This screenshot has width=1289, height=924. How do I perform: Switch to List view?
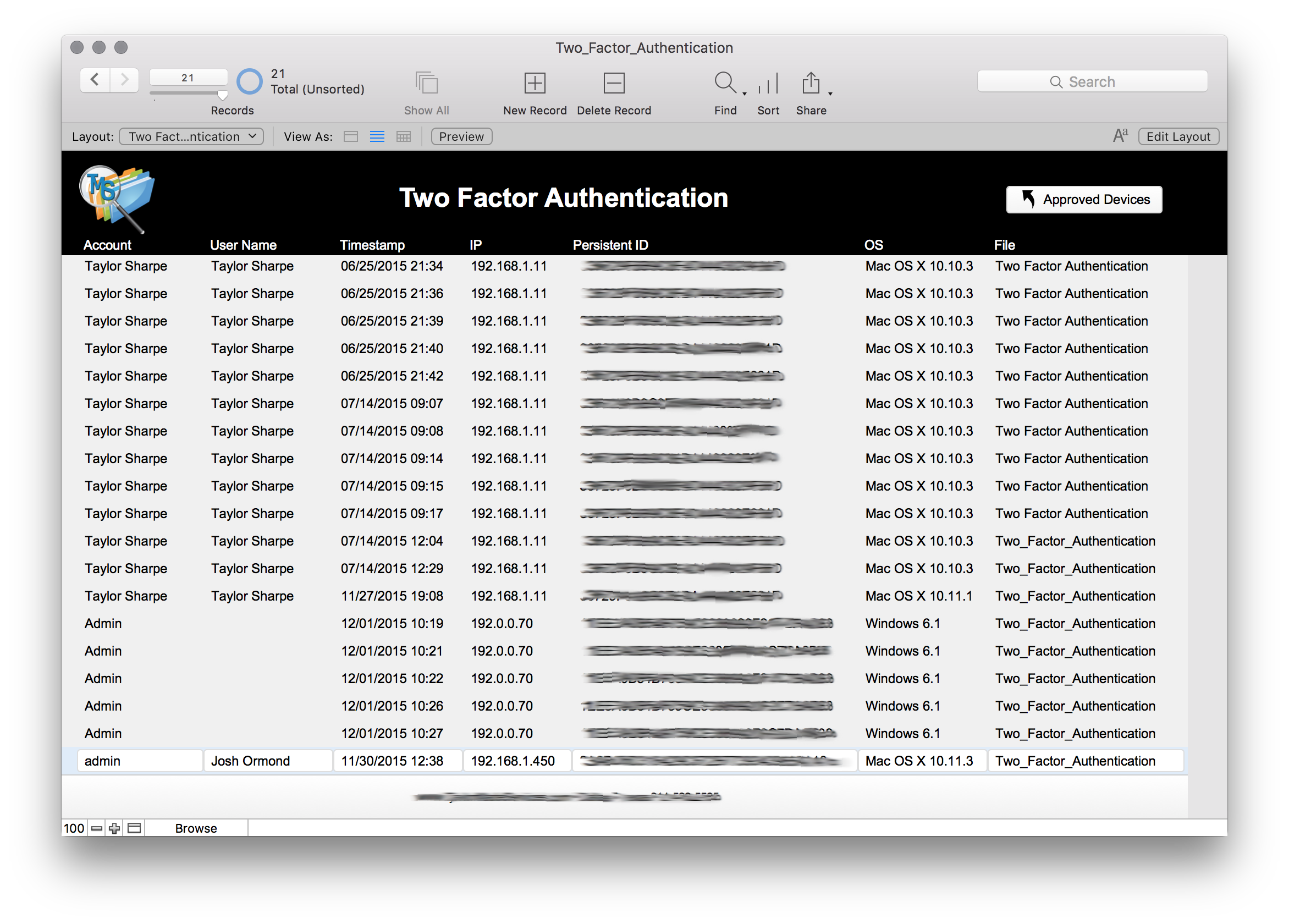pos(377,137)
